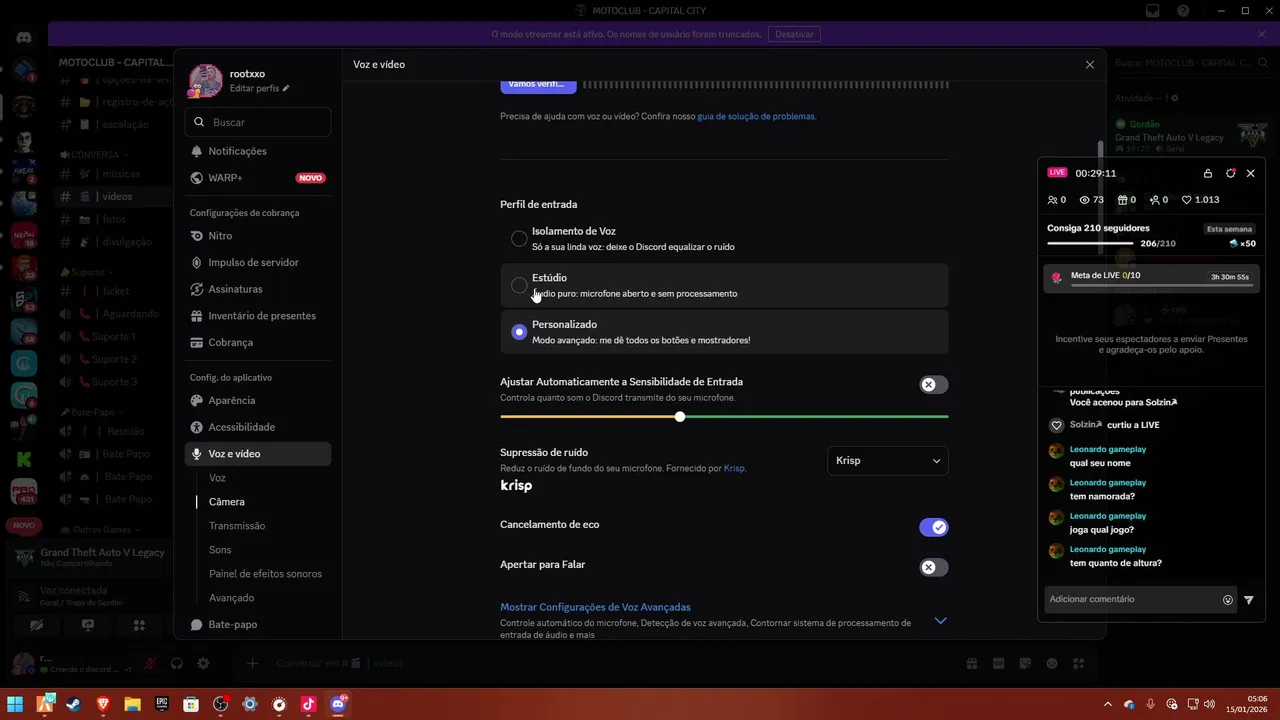Click the Vamos verificar mic test button
1280x720 pixels.
[538, 85]
